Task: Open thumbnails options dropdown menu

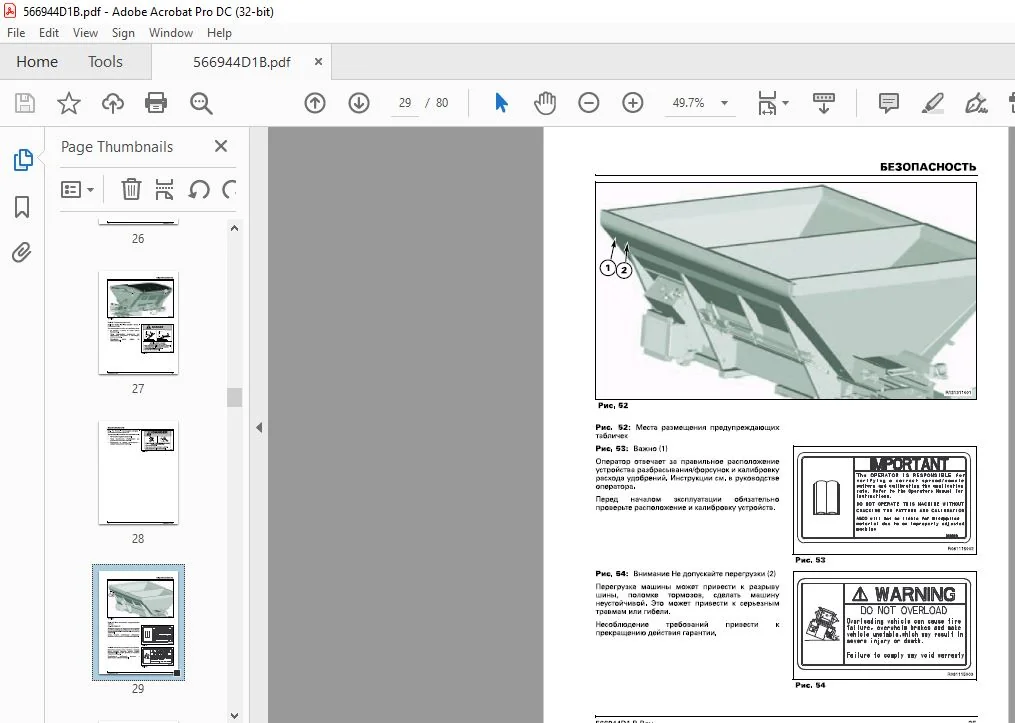Action: coord(77,190)
